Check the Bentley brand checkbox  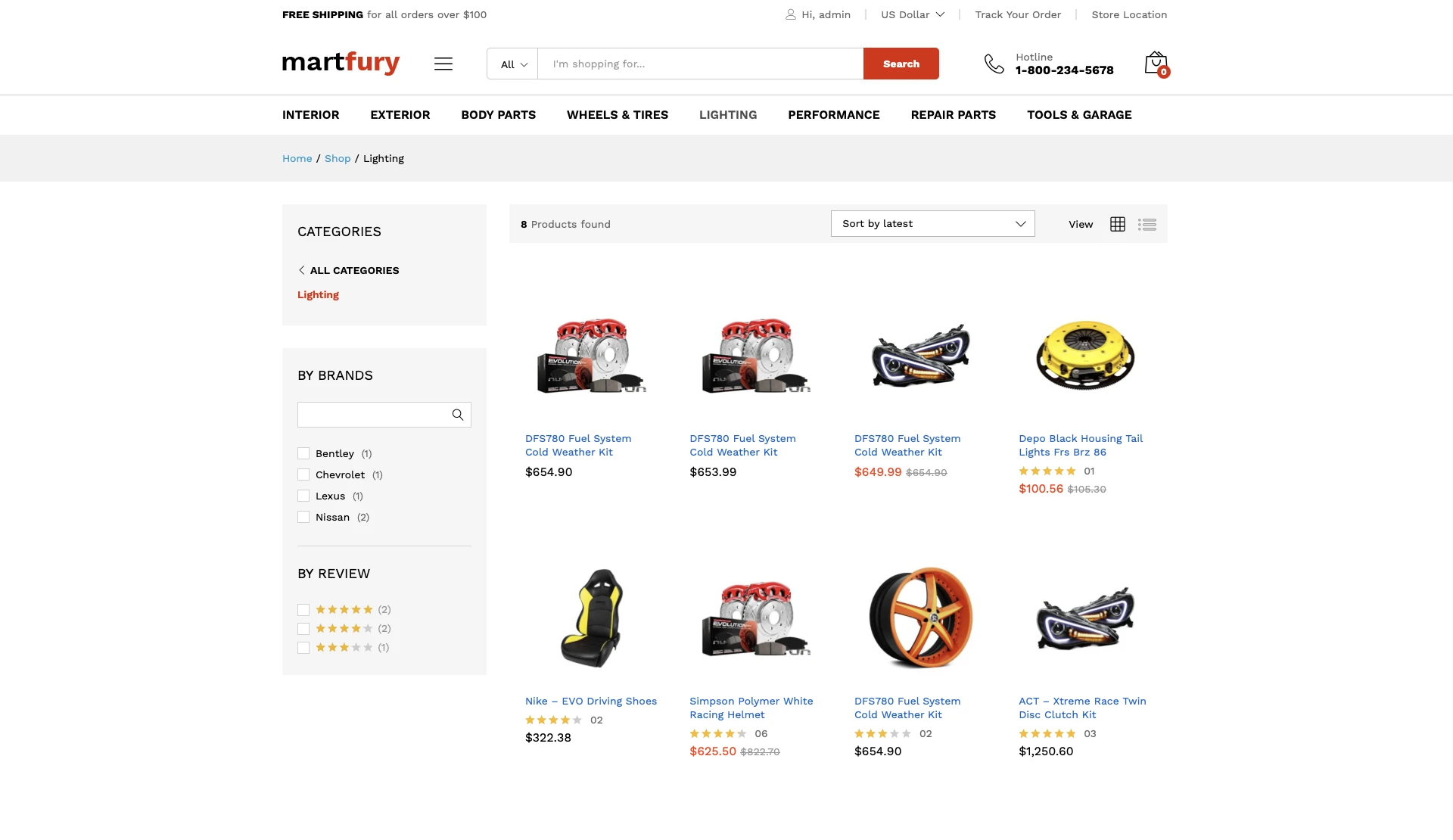pos(303,453)
